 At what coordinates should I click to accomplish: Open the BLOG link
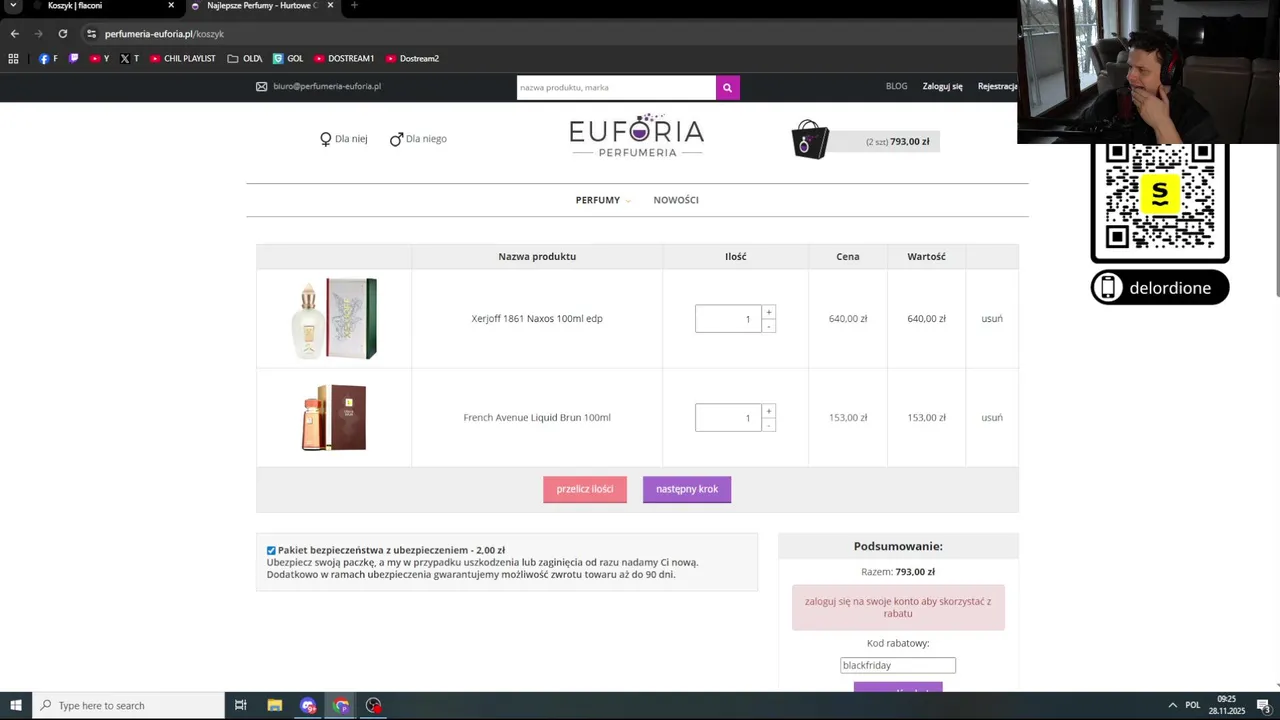coord(897,86)
